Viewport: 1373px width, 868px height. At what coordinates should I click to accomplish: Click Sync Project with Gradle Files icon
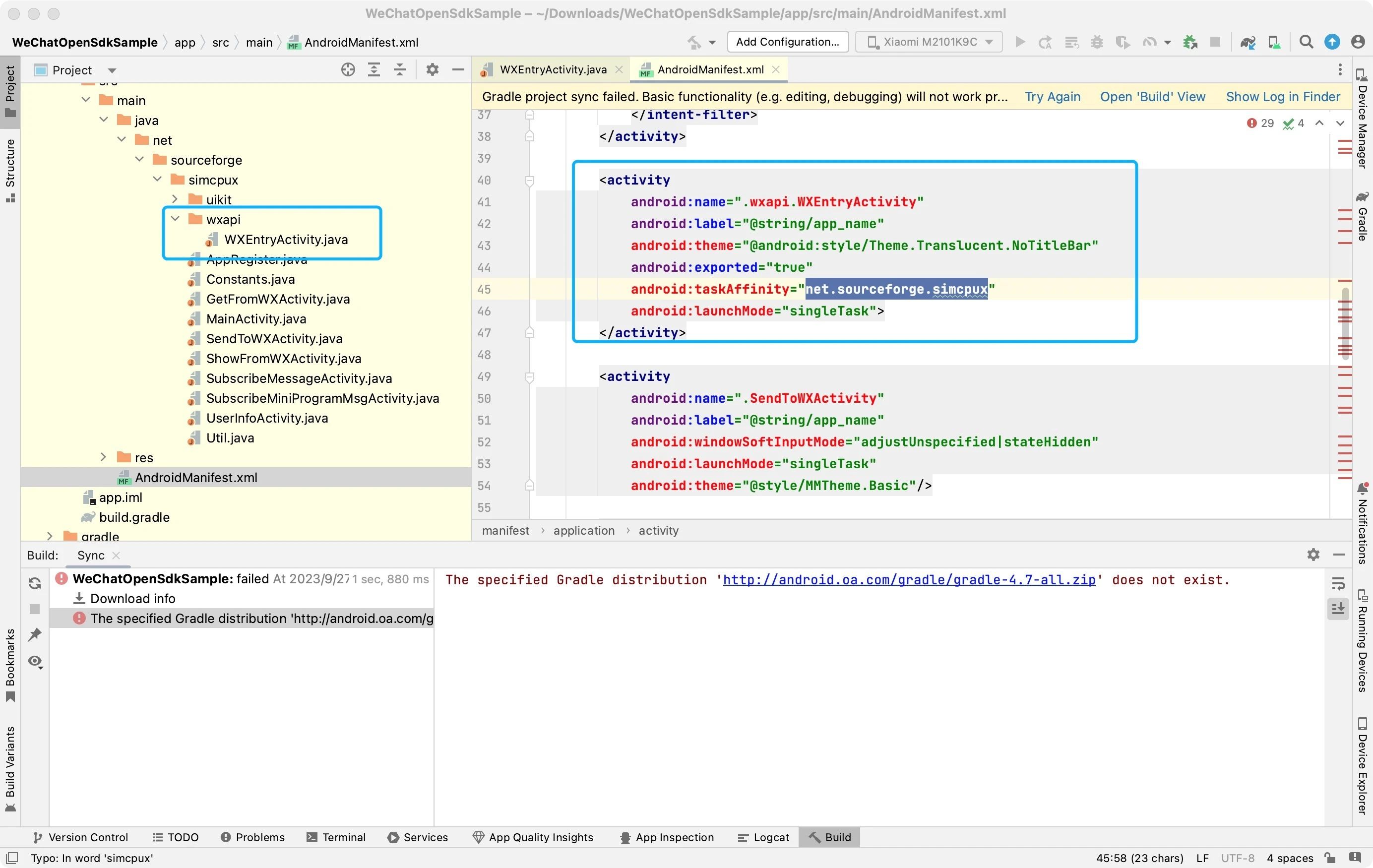[1247, 42]
